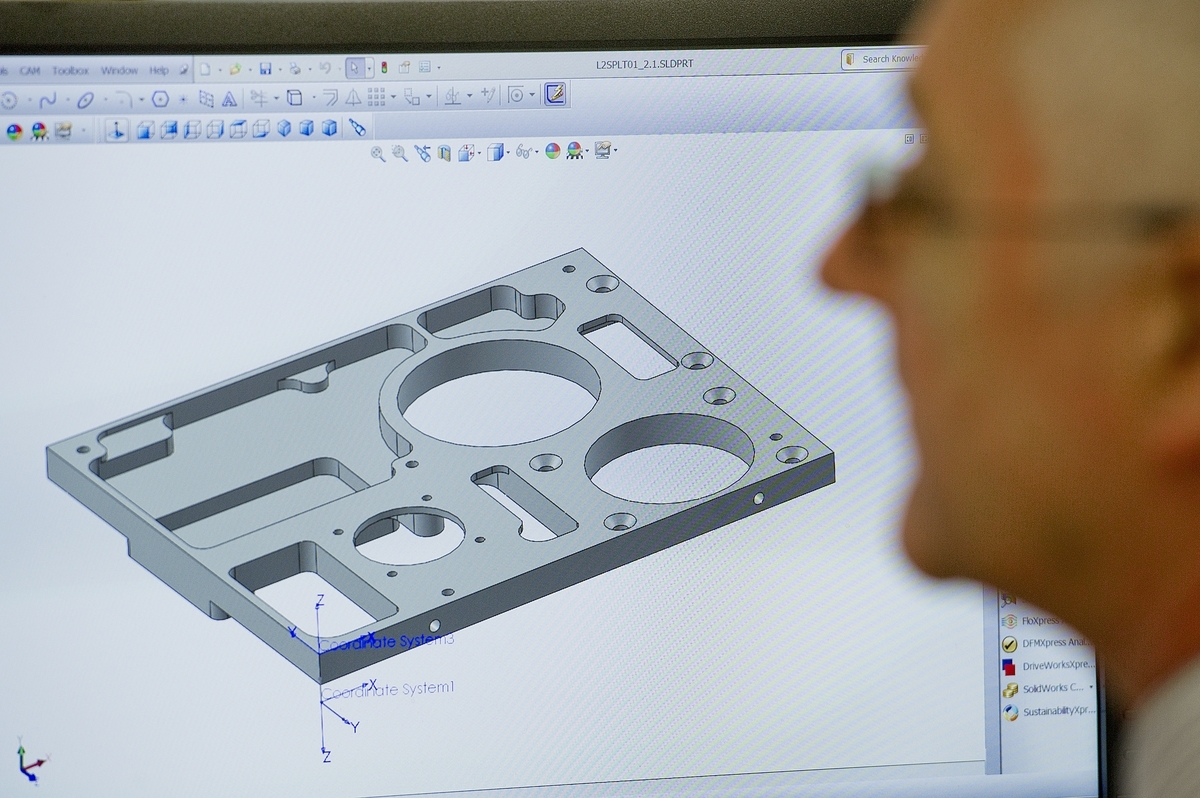
Task: Select the Mirror Entities tool
Action: click(x=353, y=97)
